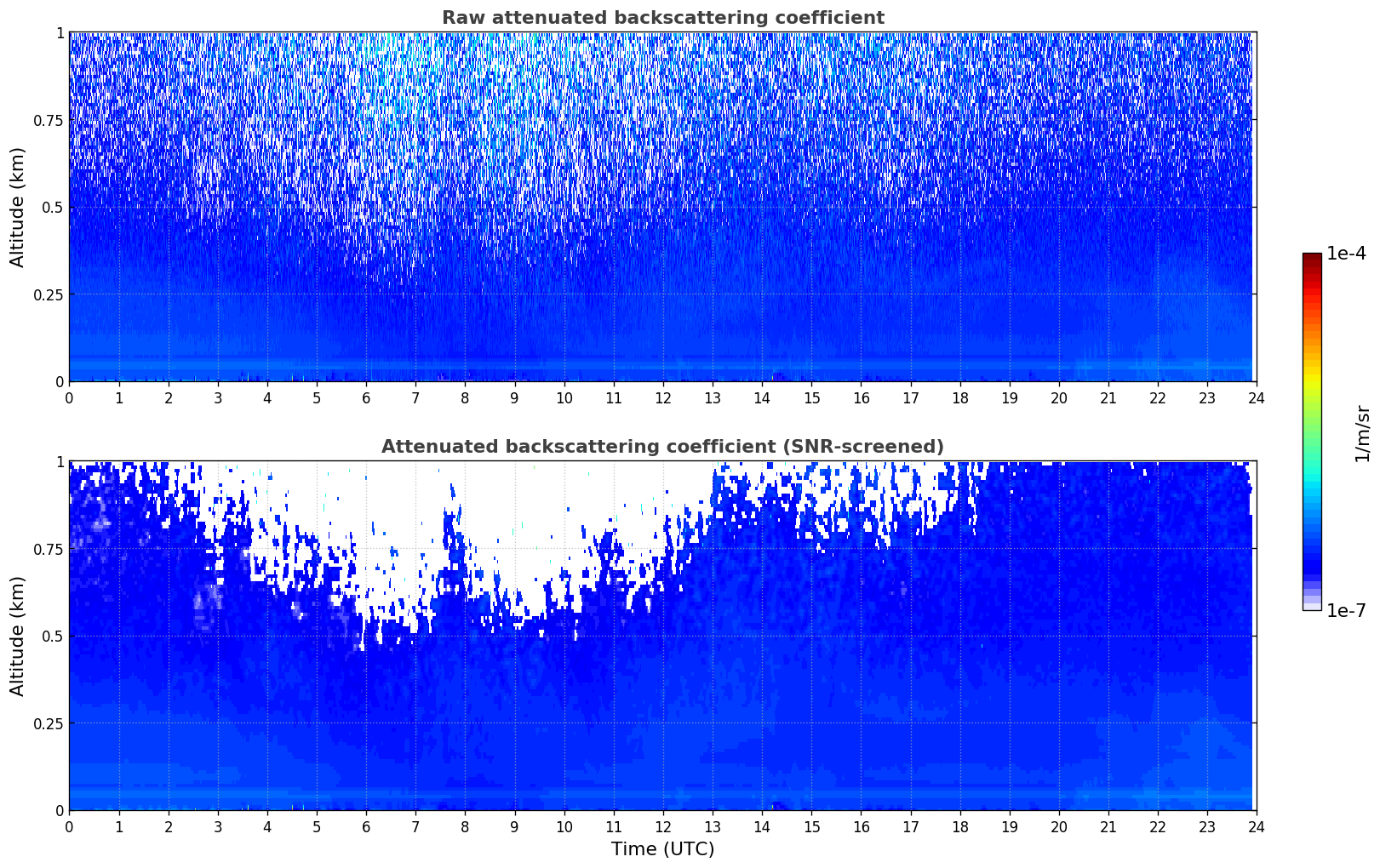Click the "12" hour tick under the raw plot
Image resolution: width=1380 pixels, height=868 pixels.
coord(662,397)
